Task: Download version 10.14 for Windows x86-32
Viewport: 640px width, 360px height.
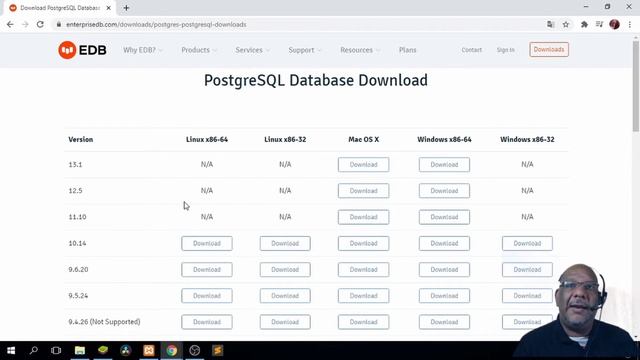Action: pyautogui.click(x=527, y=243)
